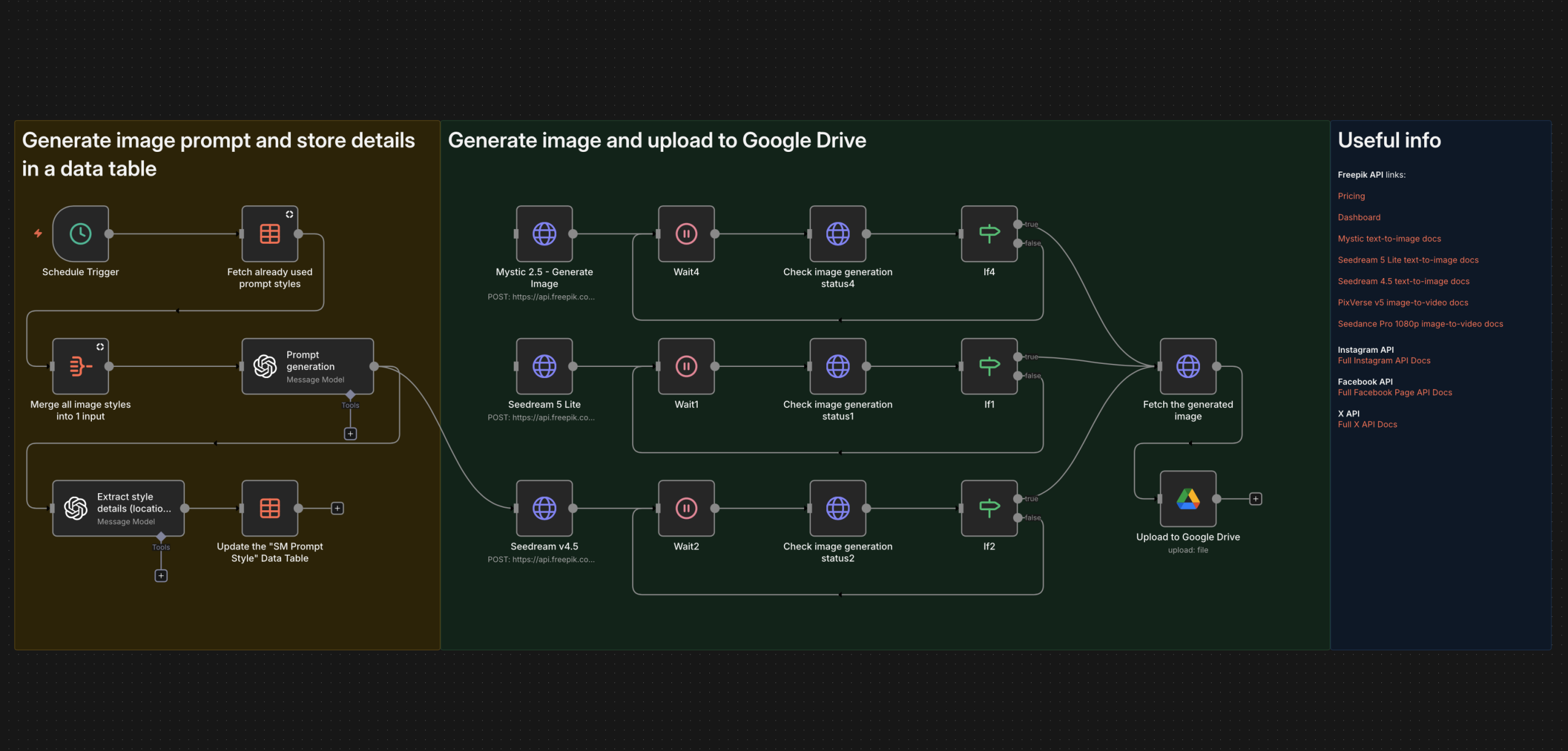Open the Extract style details node
1568x751 pixels.
118,507
